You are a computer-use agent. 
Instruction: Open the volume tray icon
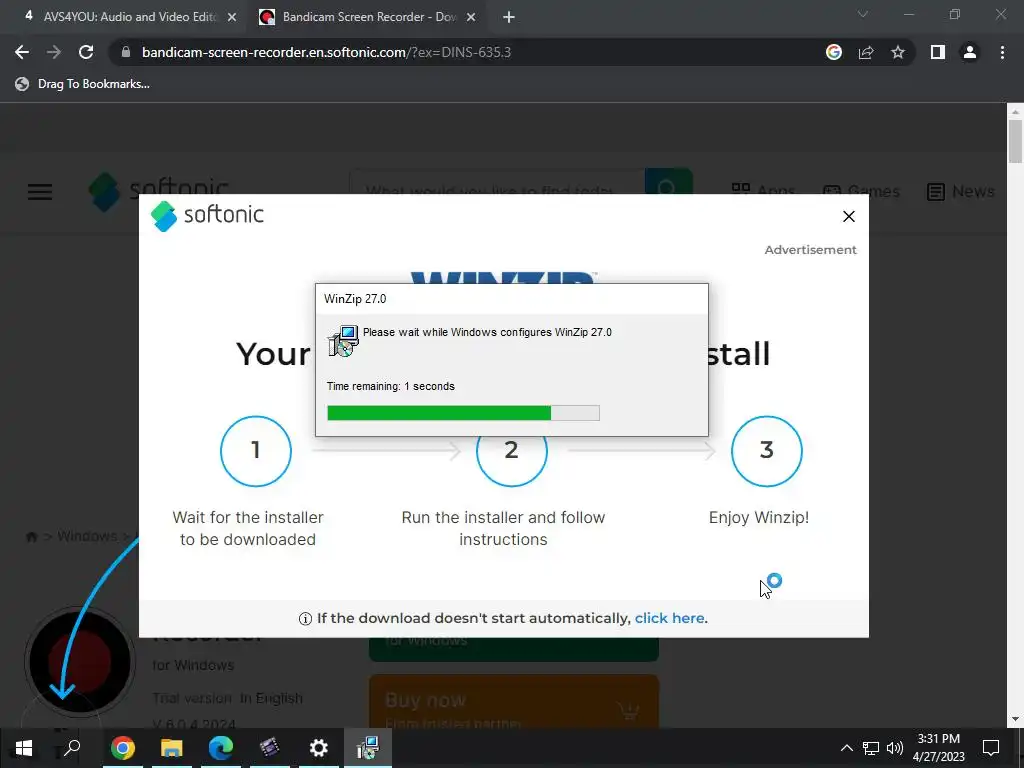pos(895,748)
